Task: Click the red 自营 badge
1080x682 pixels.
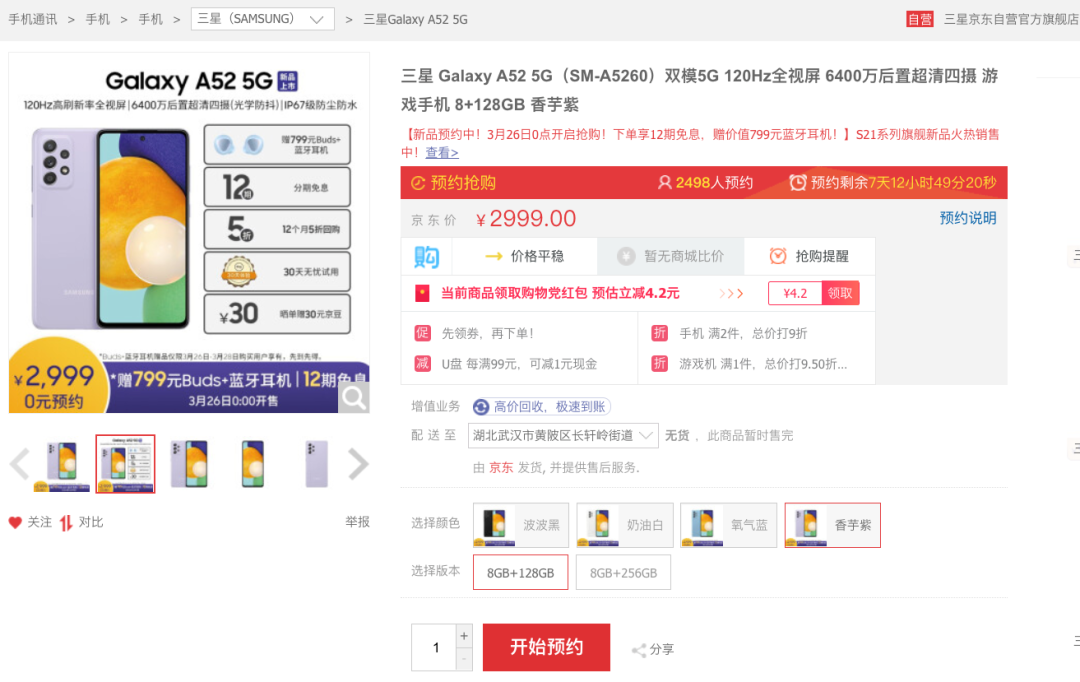Action: coord(920,19)
